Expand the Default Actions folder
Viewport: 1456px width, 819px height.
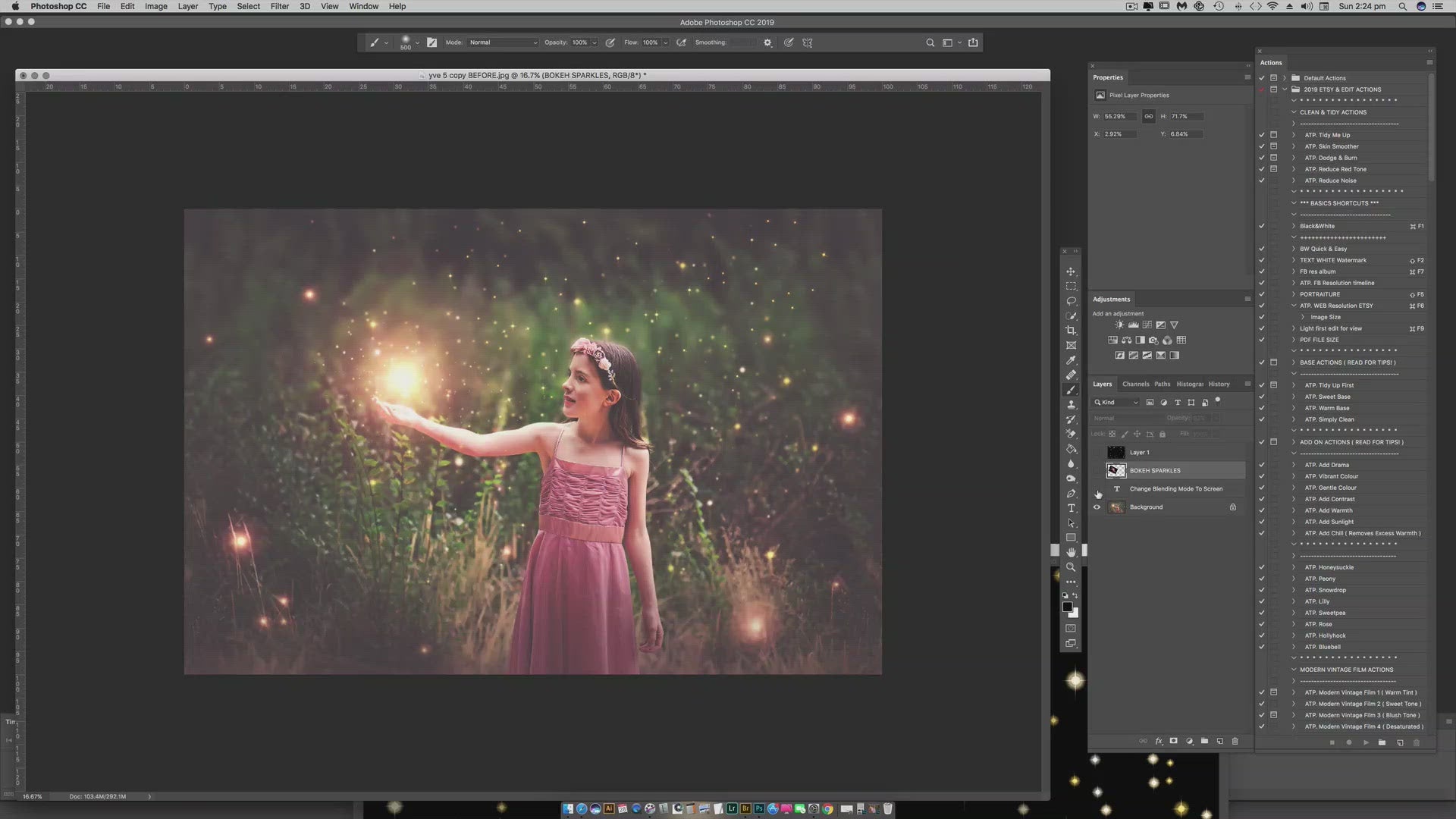(1285, 78)
